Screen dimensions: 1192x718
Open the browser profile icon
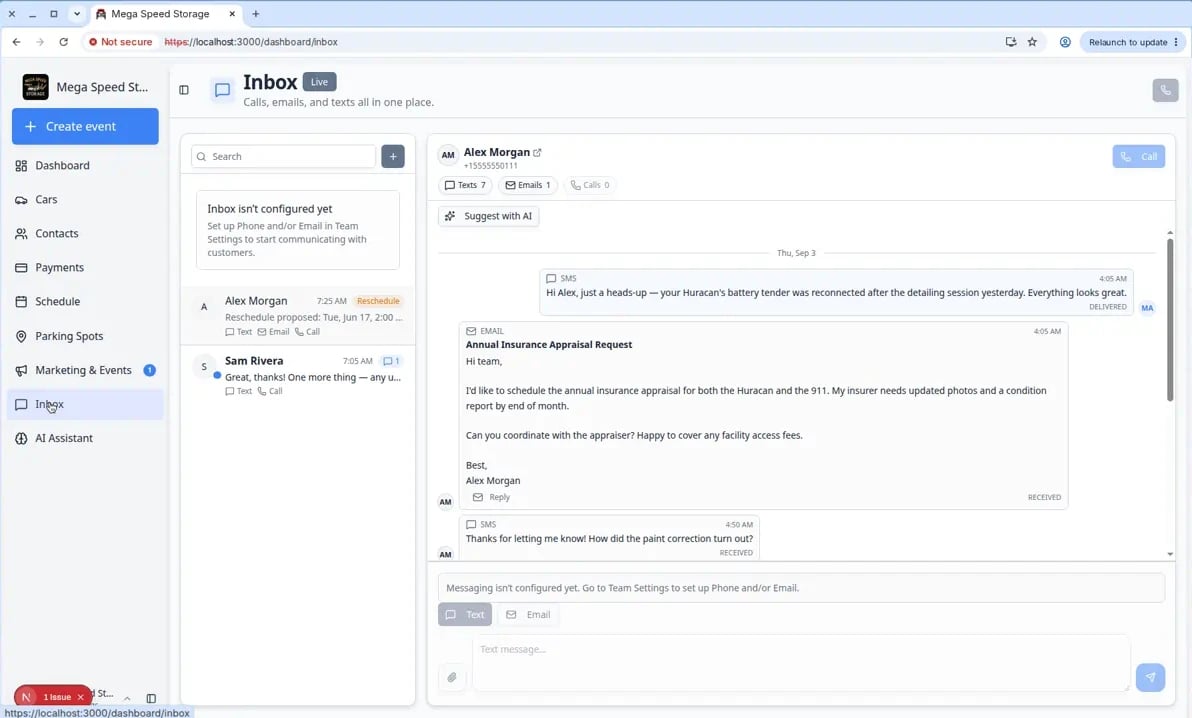pos(1065,42)
